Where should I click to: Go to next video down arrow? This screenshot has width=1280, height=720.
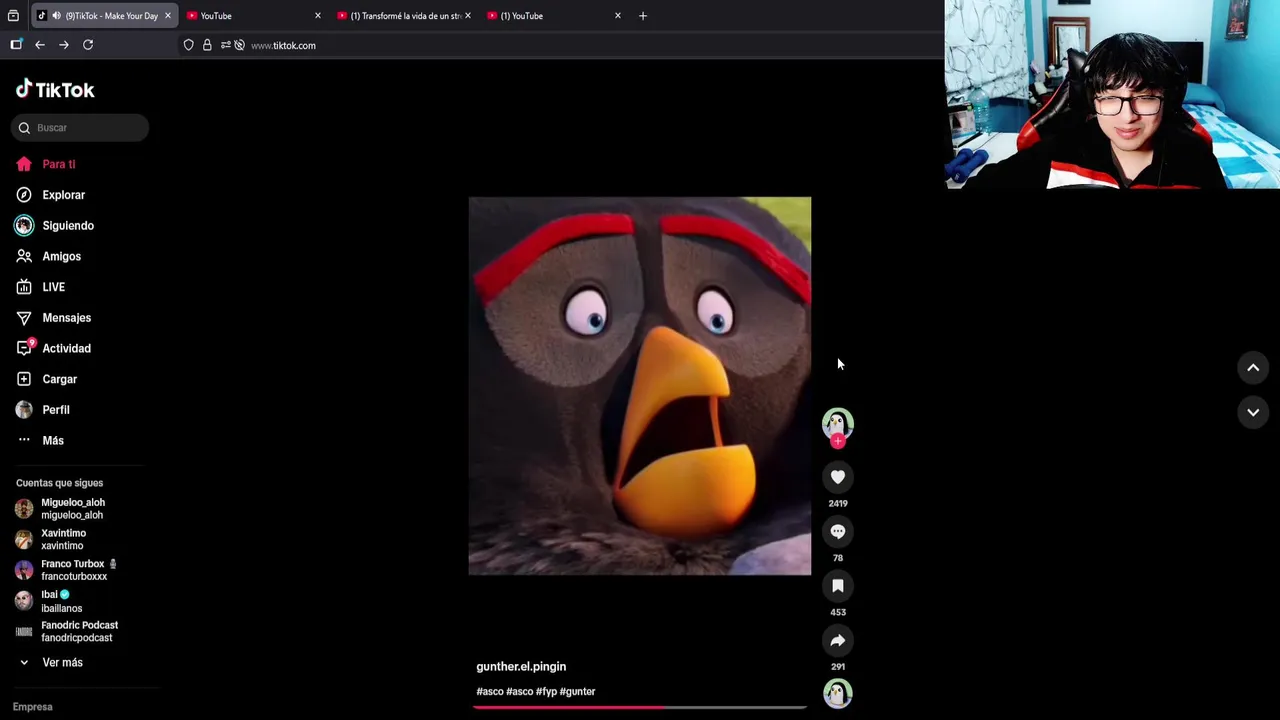(x=1253, y=412)
